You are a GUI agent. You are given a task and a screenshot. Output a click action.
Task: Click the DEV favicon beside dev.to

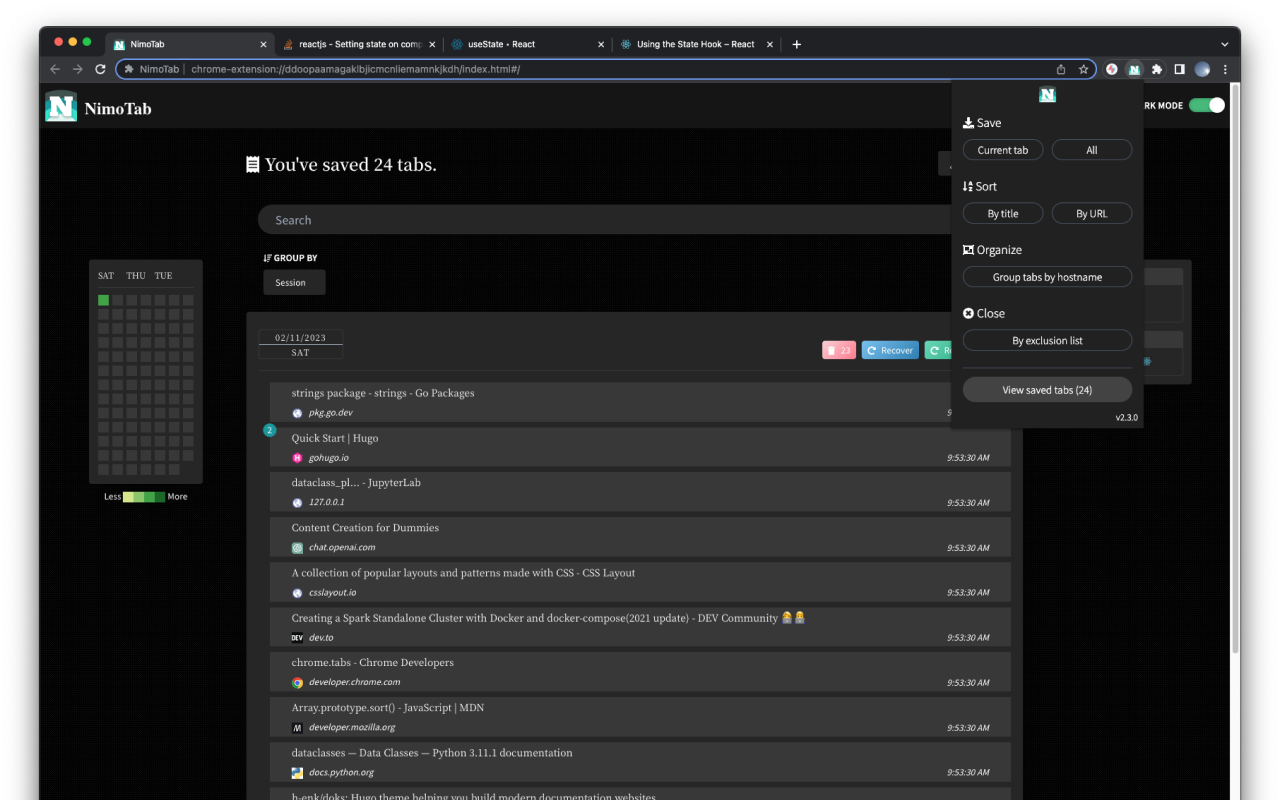[297, 638]
